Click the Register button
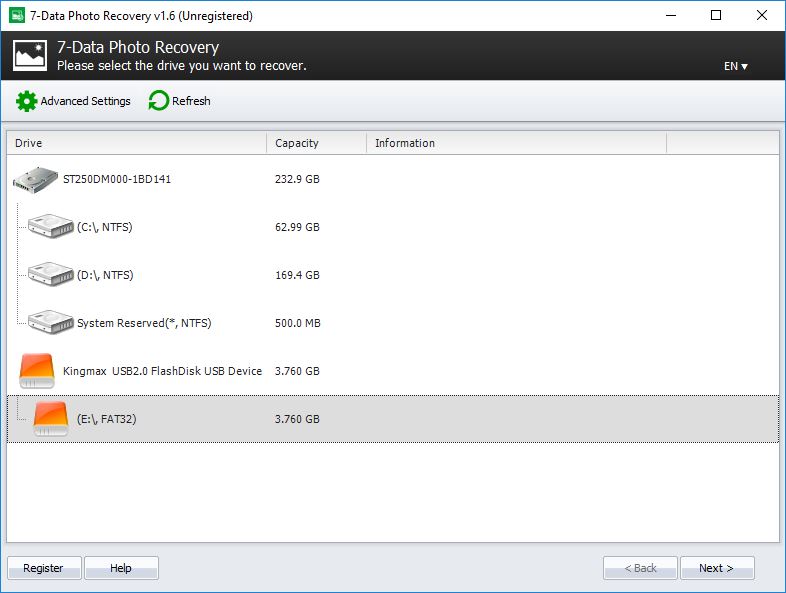Viewport: 786px width, 593px height. pyautogui.click(x=44, y=568)
